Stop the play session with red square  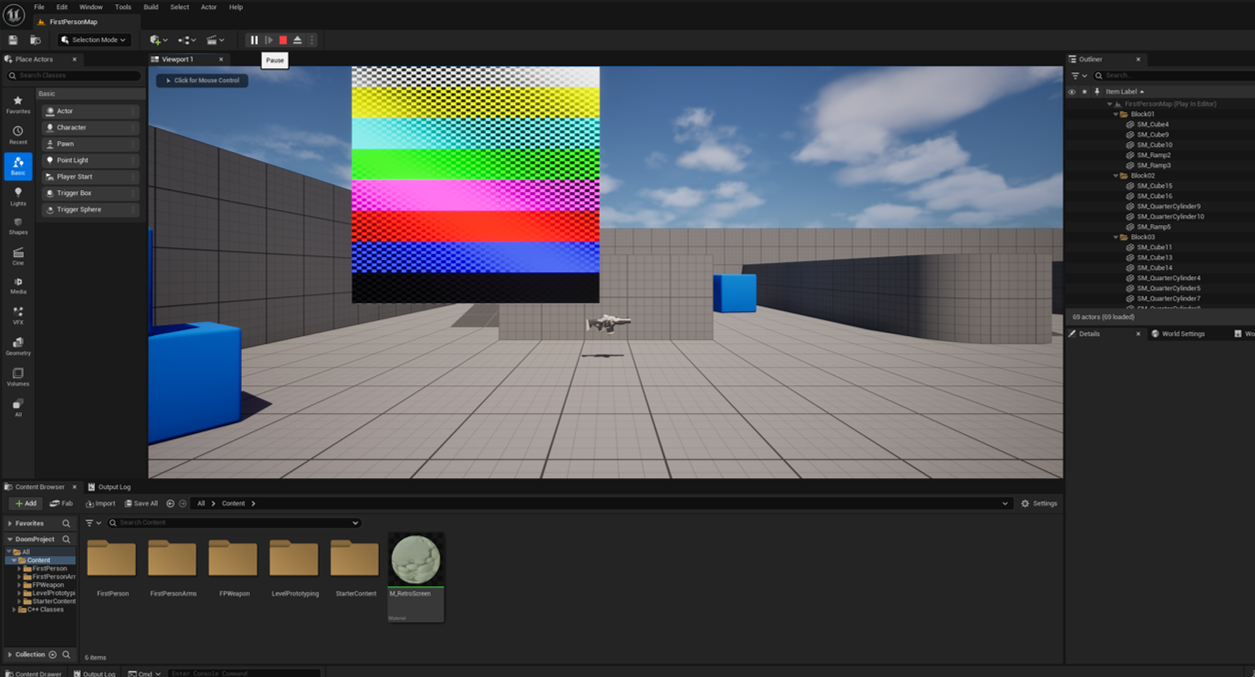click(283, 40)
